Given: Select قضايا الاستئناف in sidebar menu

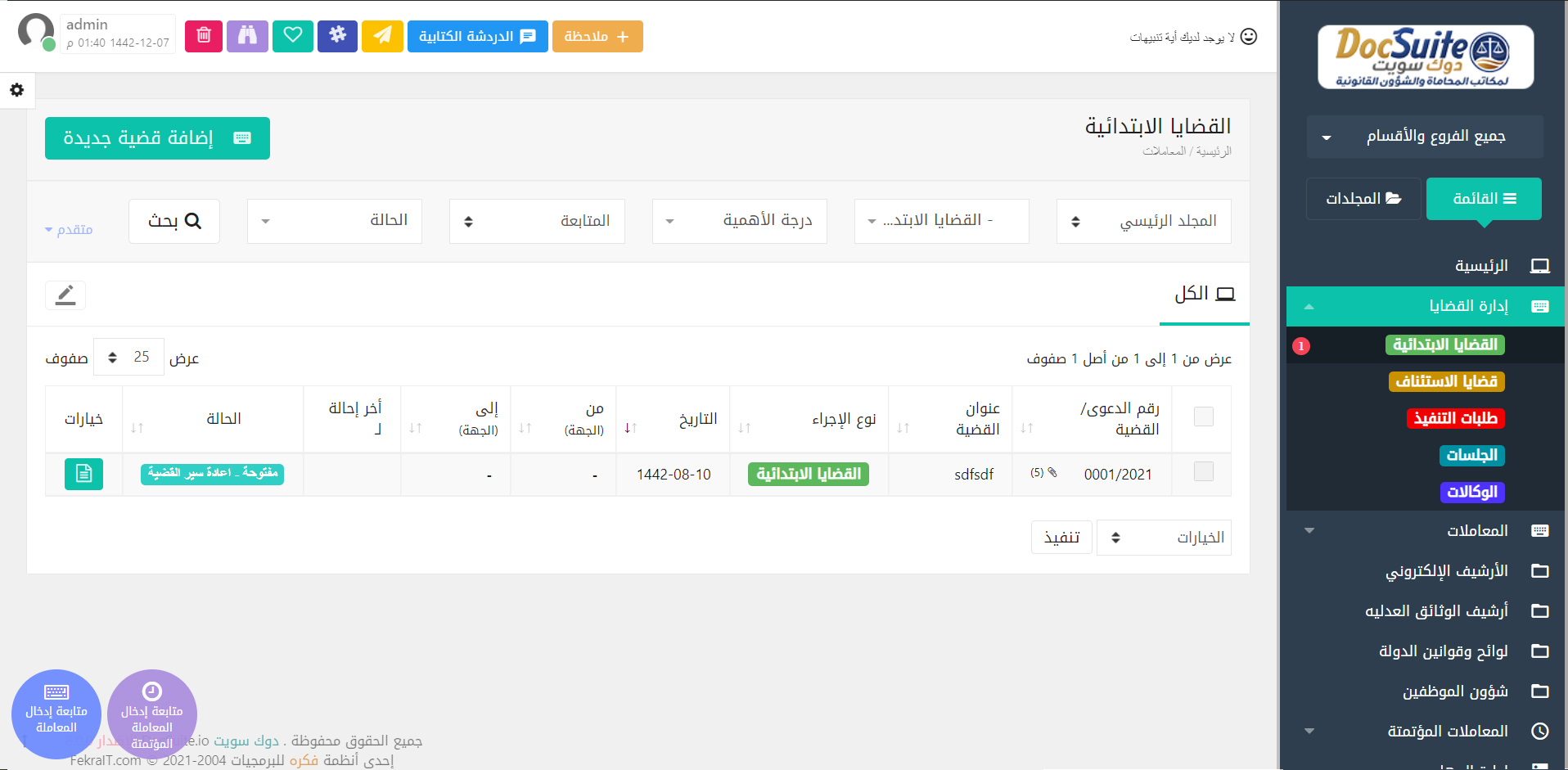Looking at the screenshot, I should tap(1446, 381).
